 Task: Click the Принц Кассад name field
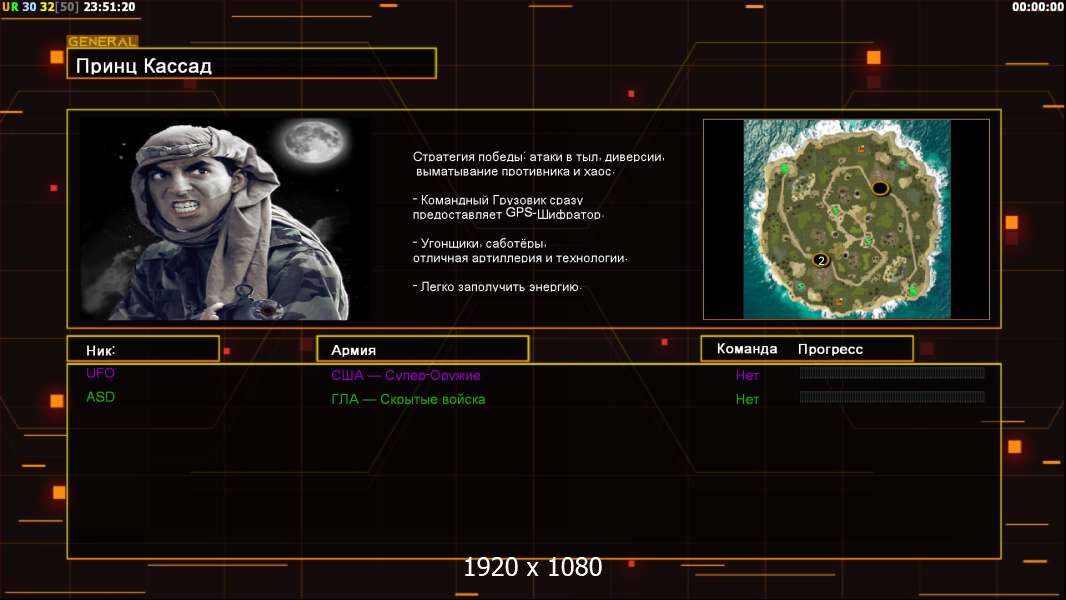pyautogui.click(x=252, y=65)
